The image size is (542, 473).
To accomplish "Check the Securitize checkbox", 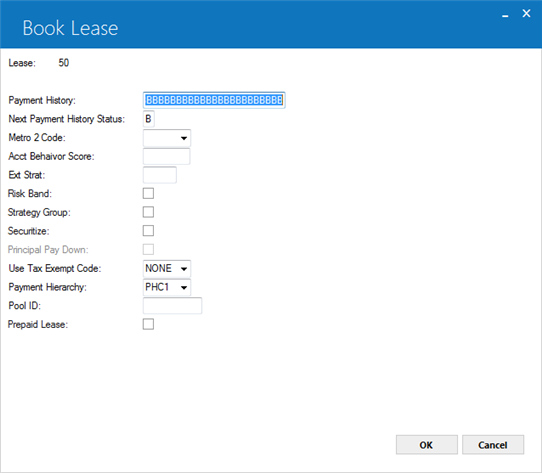I will pos(148,231).
